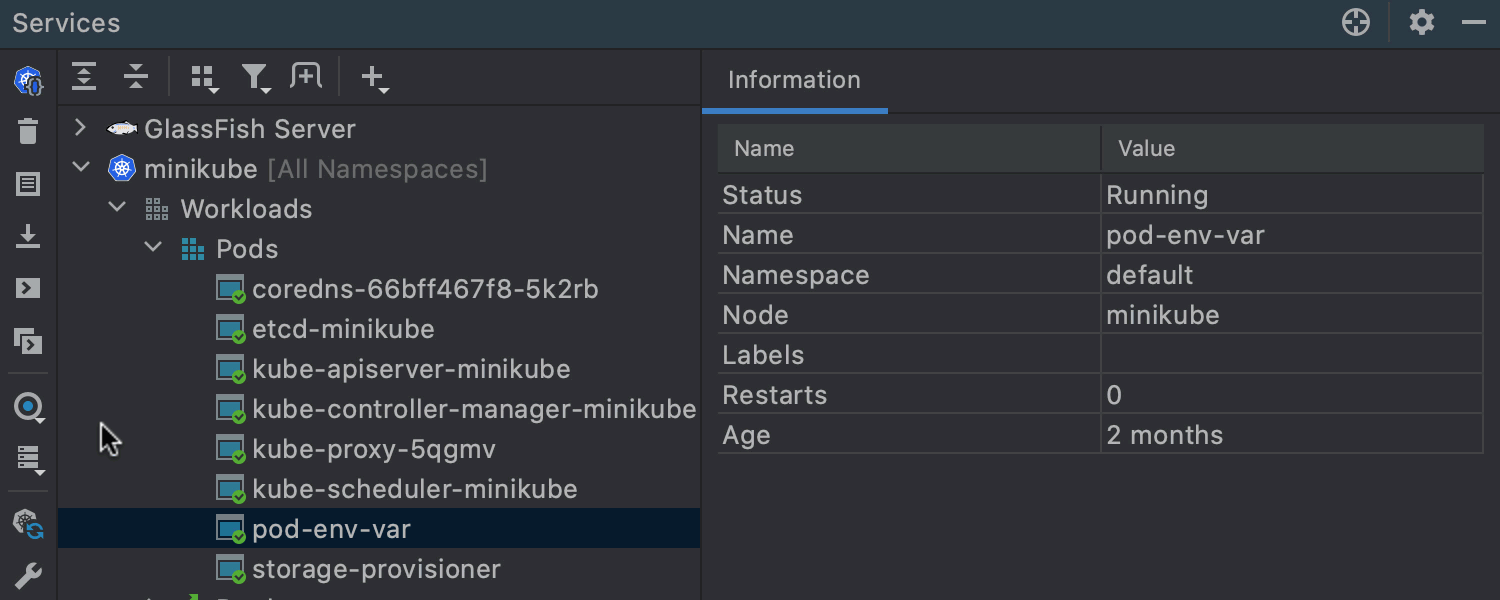This screenshot has height=600, width=1500.
Task: Click the describe resource magnifier icon
Action: (x=28, y=407)
